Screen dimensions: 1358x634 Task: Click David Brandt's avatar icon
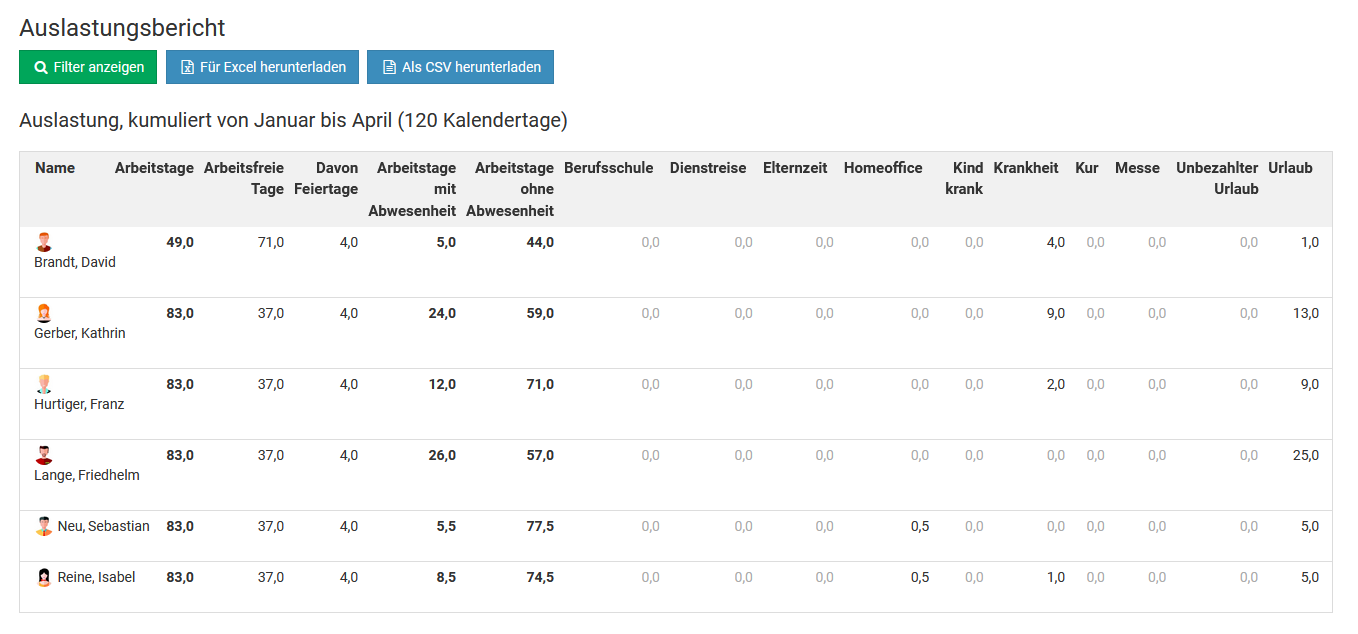pyautogui.click(x=44, y=242)
